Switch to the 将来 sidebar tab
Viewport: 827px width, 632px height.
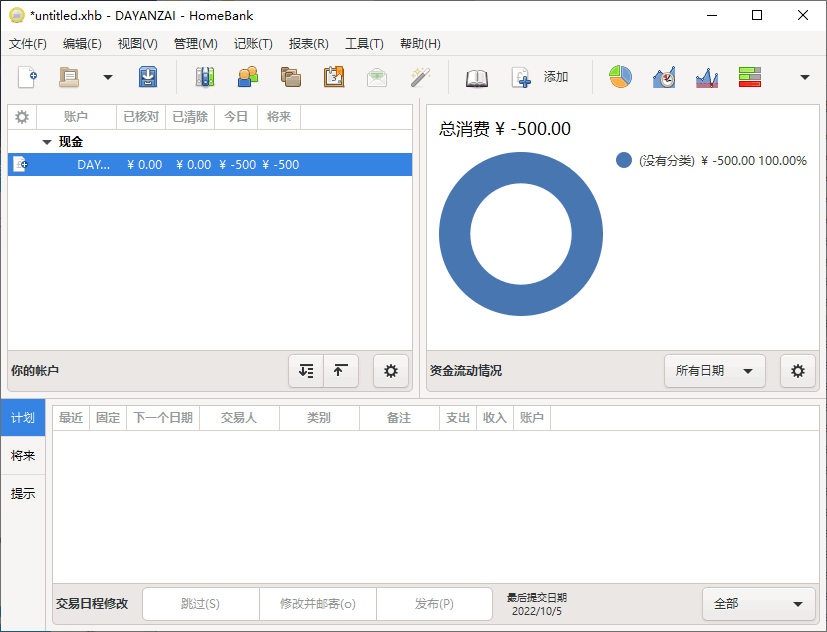[22, 454]
